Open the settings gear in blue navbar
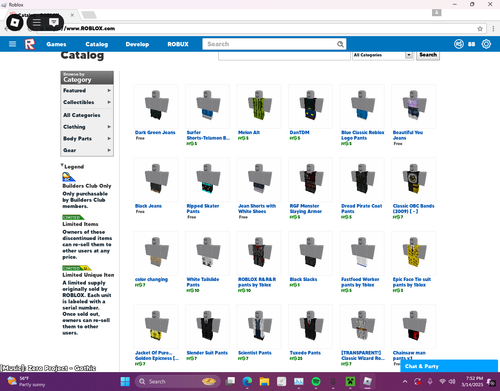 [486, 44]
